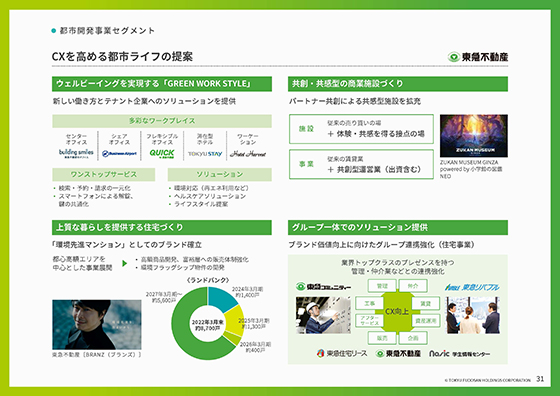560x396 pixels.
Task: Click the ZUKAN MUSEUM GINZA caption text
Action: coord(471,169)
